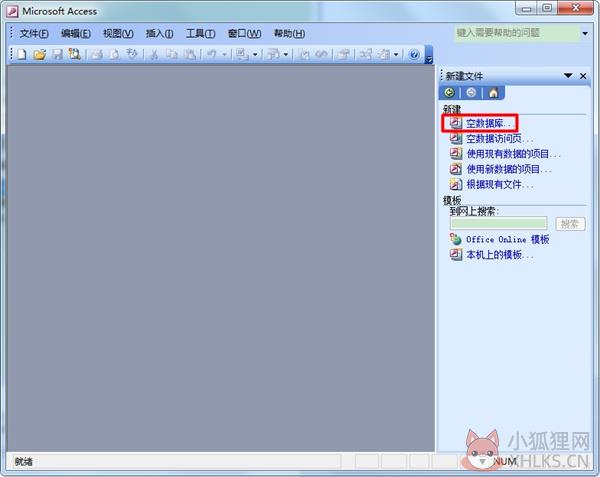Open the 视图(V) menu
Viewport: 600px width, 477px height.
coord(118,34)
